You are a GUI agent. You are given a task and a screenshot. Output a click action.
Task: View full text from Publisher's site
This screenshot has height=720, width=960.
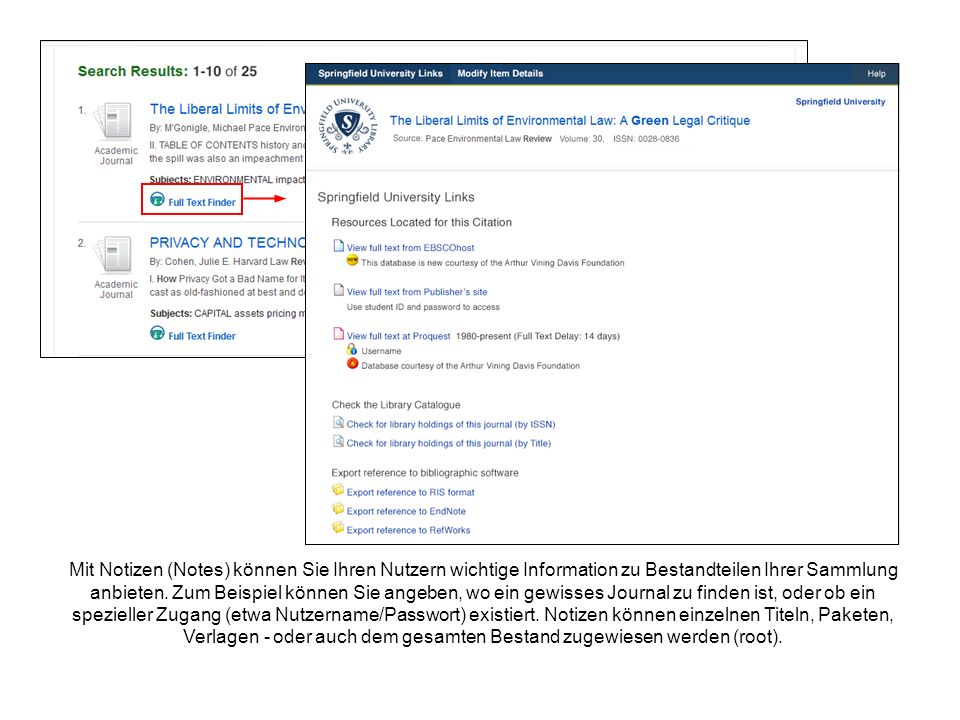(417, 292)
